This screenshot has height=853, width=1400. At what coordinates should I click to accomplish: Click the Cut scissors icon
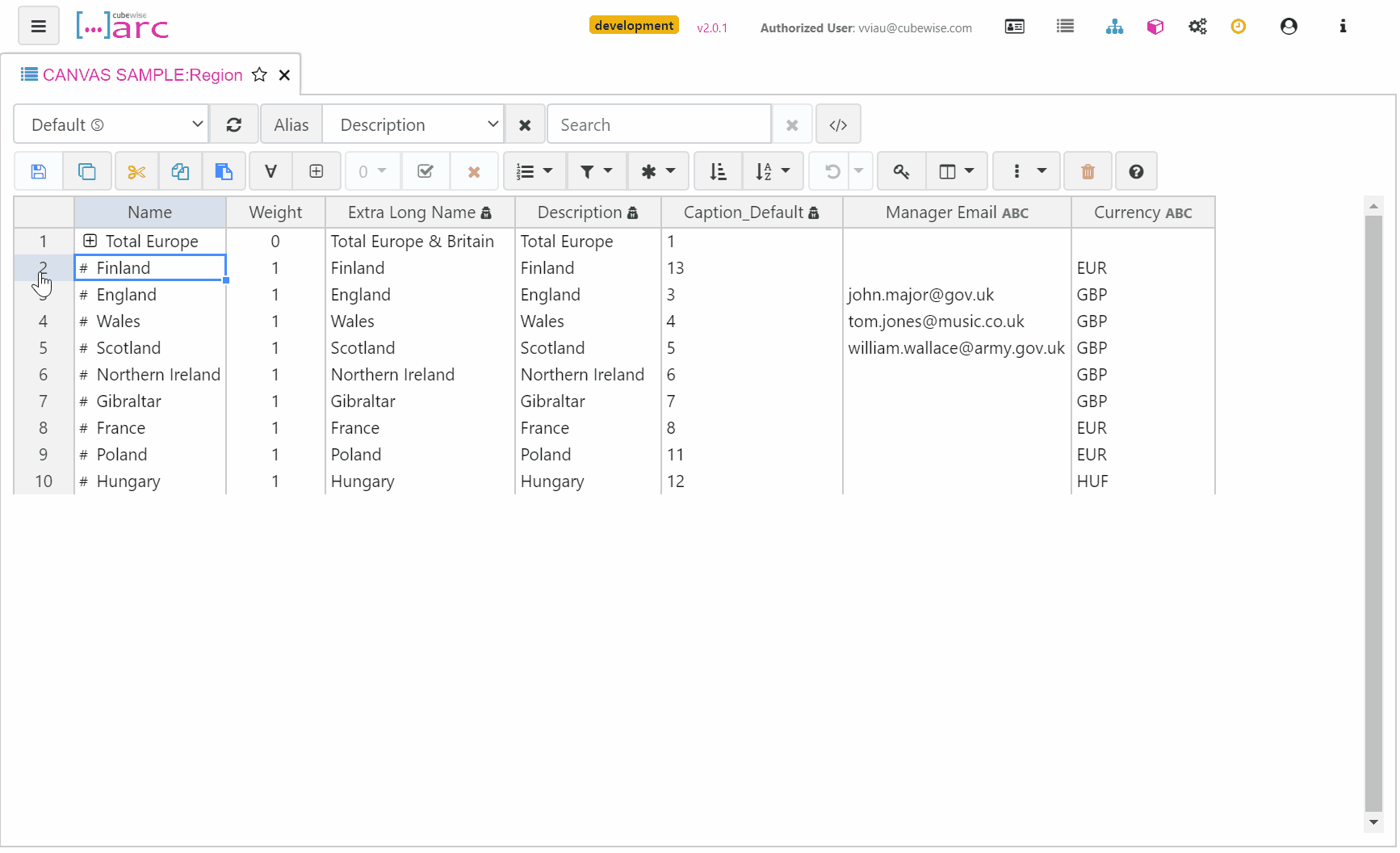(136, 171)
